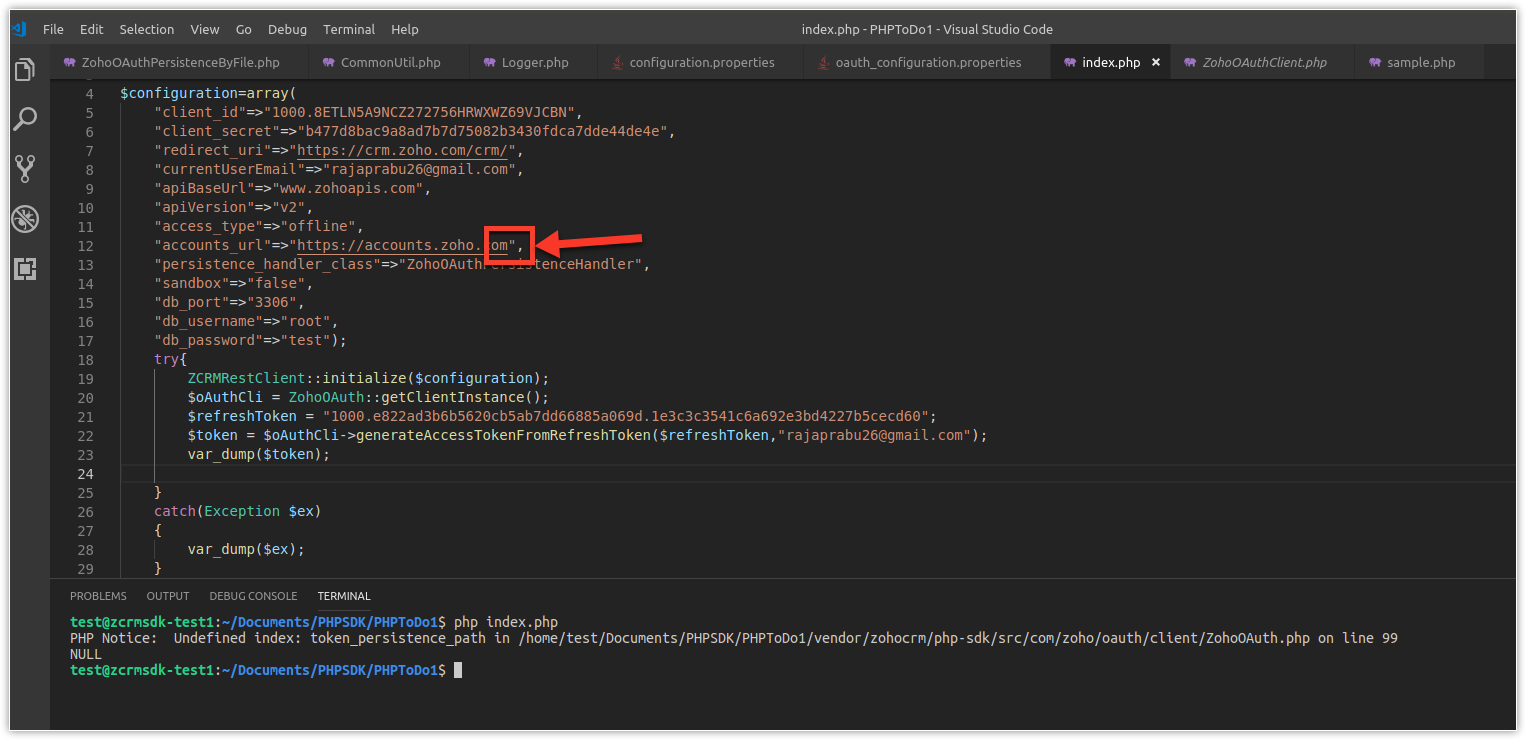Open the Go menu
This screenshot has height=740, width=1526.
coord(244,29)
